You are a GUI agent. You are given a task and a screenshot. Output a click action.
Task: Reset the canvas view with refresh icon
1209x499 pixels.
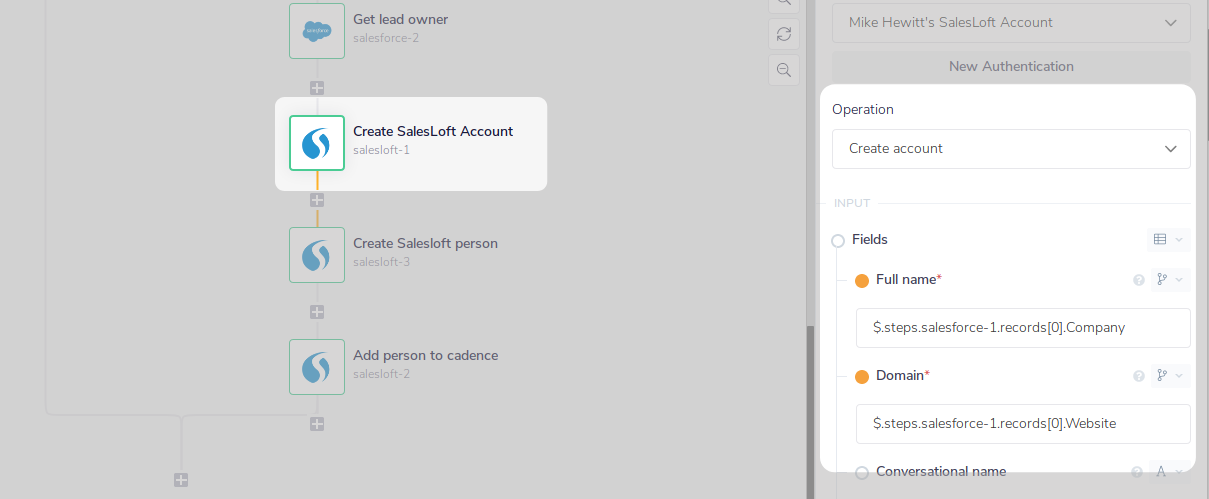coord(784,34)
